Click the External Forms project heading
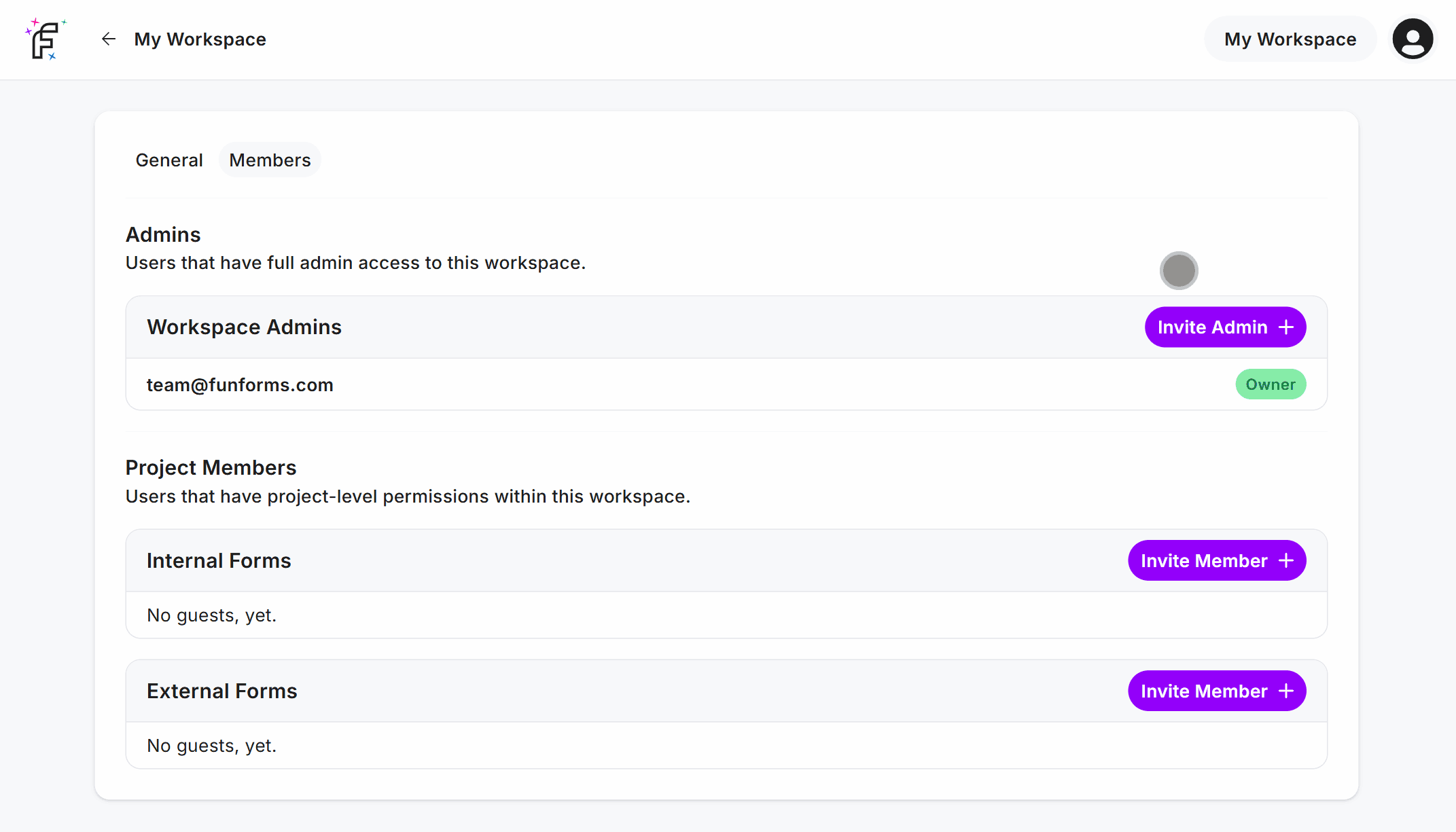This screenshot has height=832, width=1456. [x=222, y=691]
